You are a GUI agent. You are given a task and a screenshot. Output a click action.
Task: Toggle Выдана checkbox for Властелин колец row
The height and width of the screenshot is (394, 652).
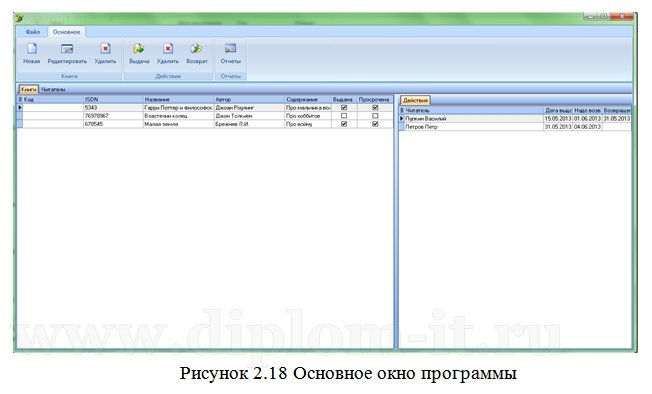[x=344, y=116]
